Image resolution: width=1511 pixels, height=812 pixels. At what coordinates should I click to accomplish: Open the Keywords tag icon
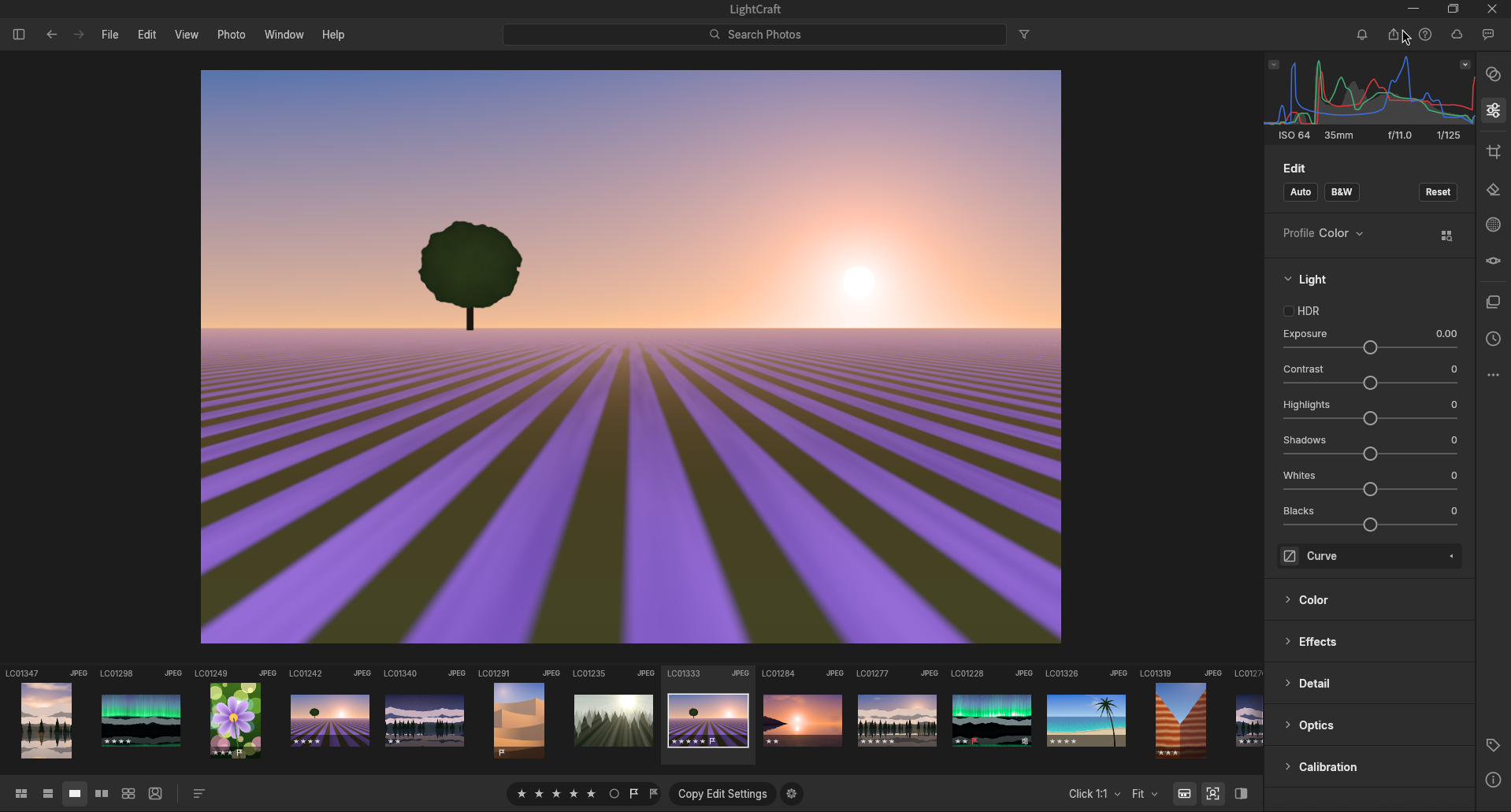pos(1494,745)
